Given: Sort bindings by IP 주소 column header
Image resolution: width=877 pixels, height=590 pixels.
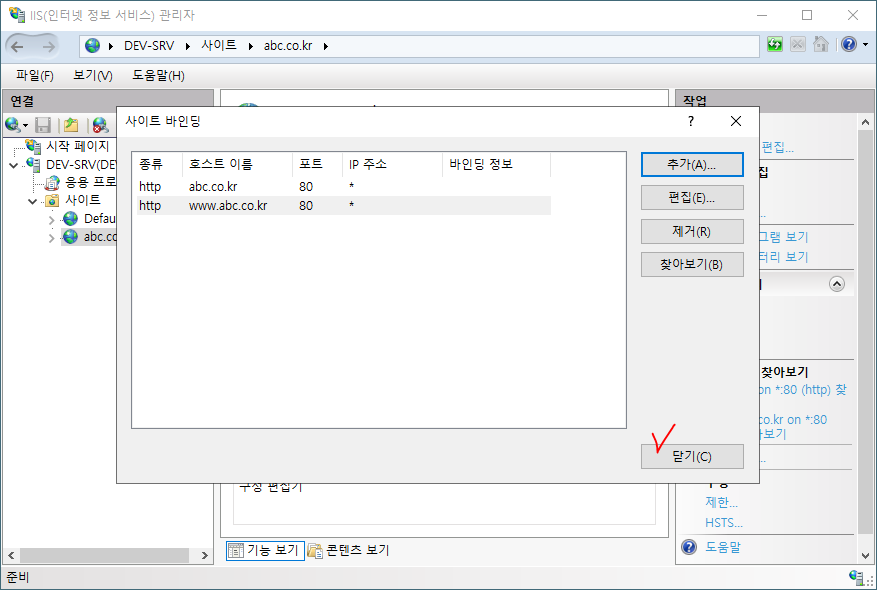Looking at the screenshot, I should [392, 164].
